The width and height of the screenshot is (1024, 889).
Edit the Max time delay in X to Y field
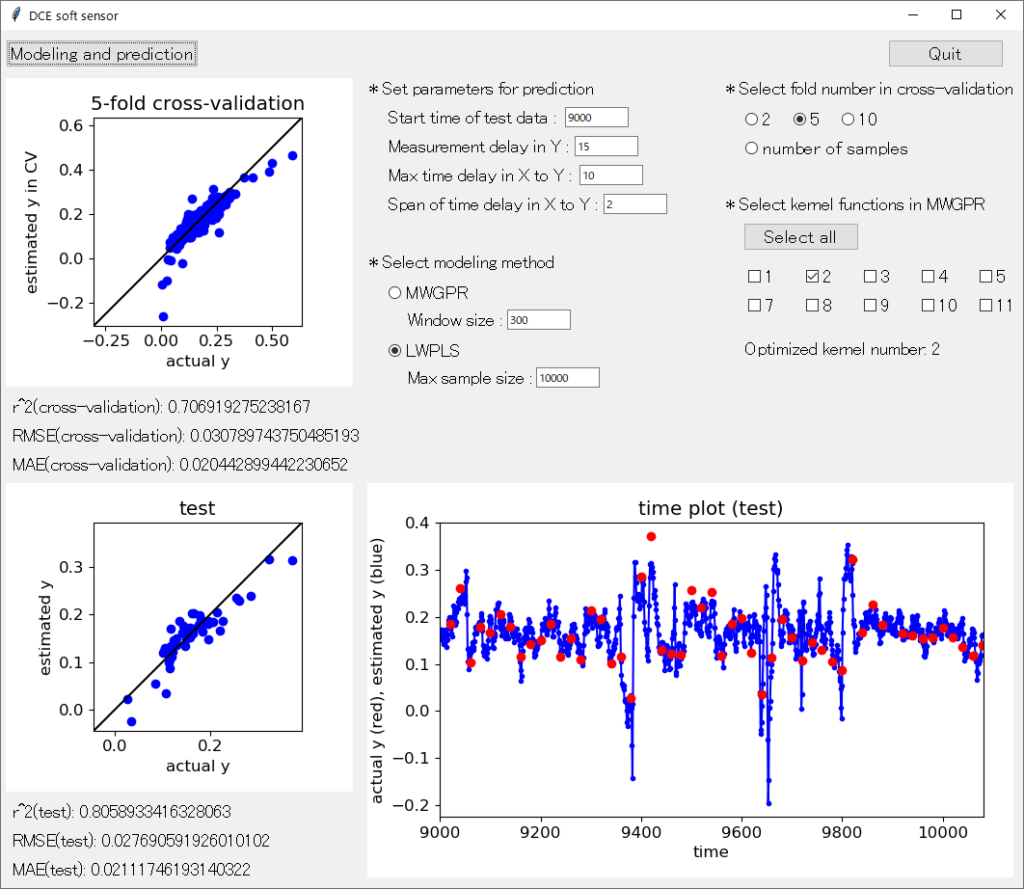(x=611, y=175)
